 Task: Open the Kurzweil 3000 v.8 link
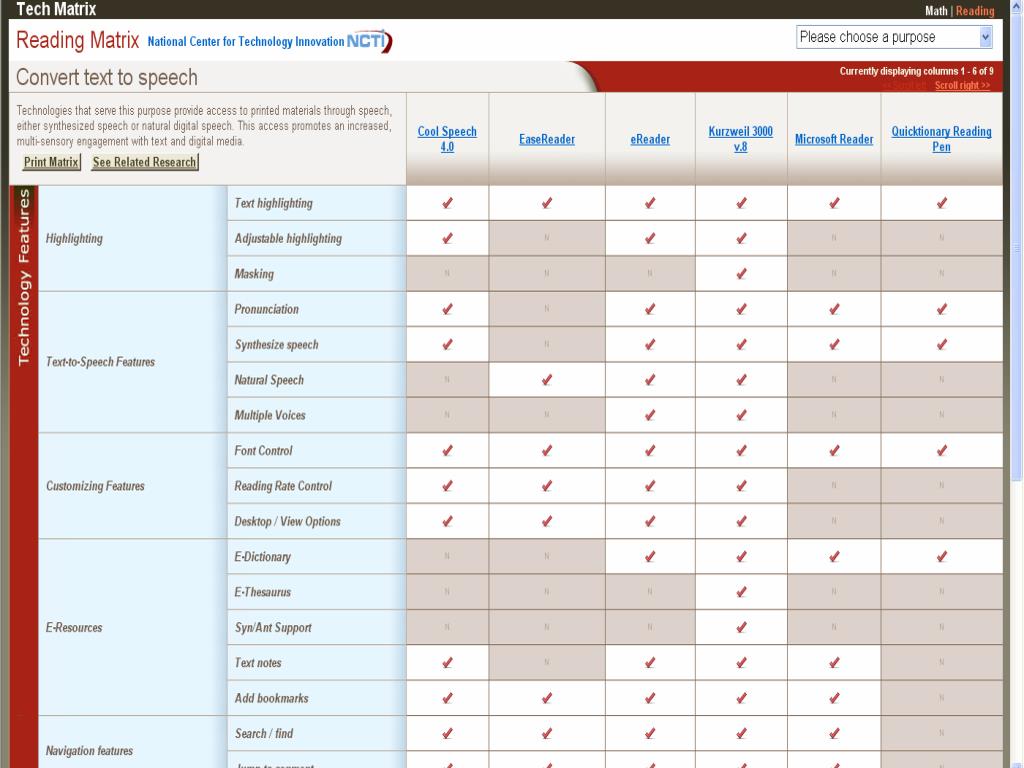(x=741, y=138)
